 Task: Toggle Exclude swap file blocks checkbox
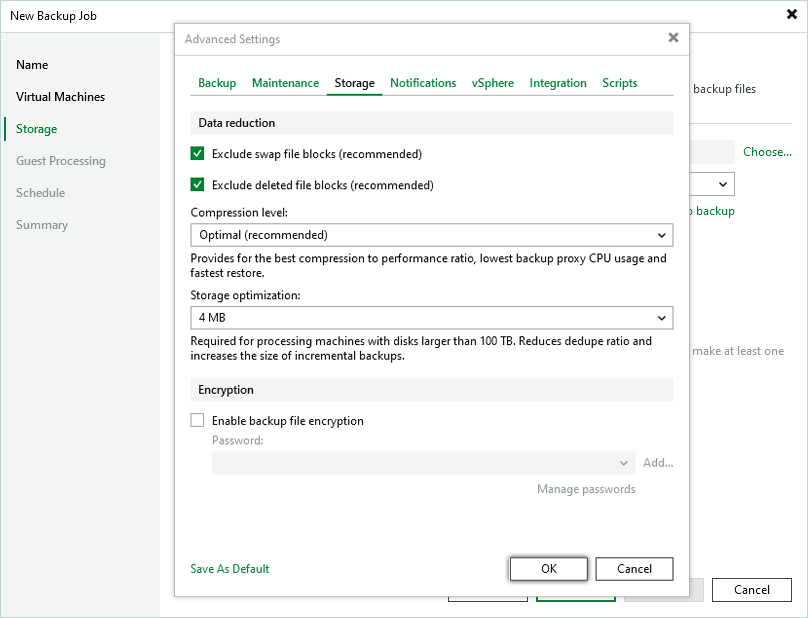197,154
